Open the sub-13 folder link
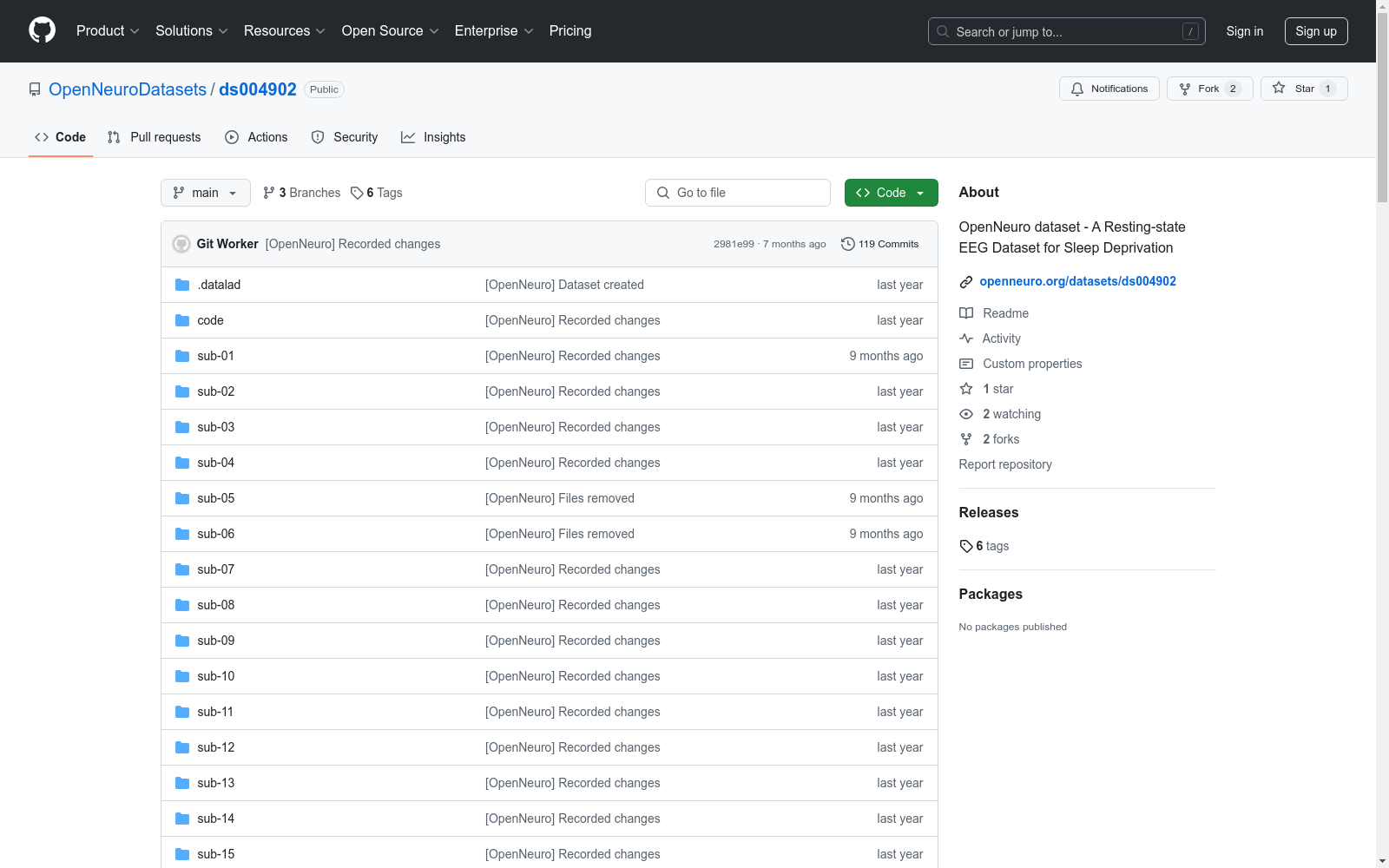The height and width of the screenshot is (868, 1389). pos(216,783)
